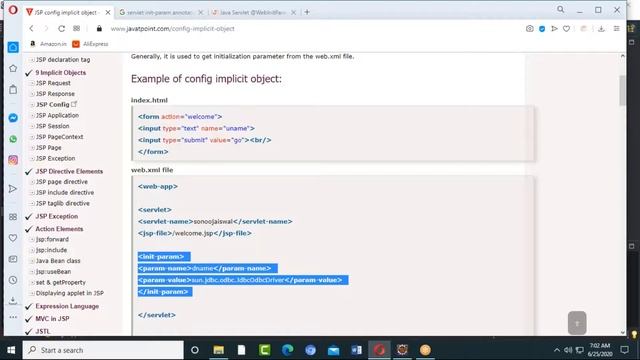
Task: Open Speed Dial start page grid
Action: [76, 29]
